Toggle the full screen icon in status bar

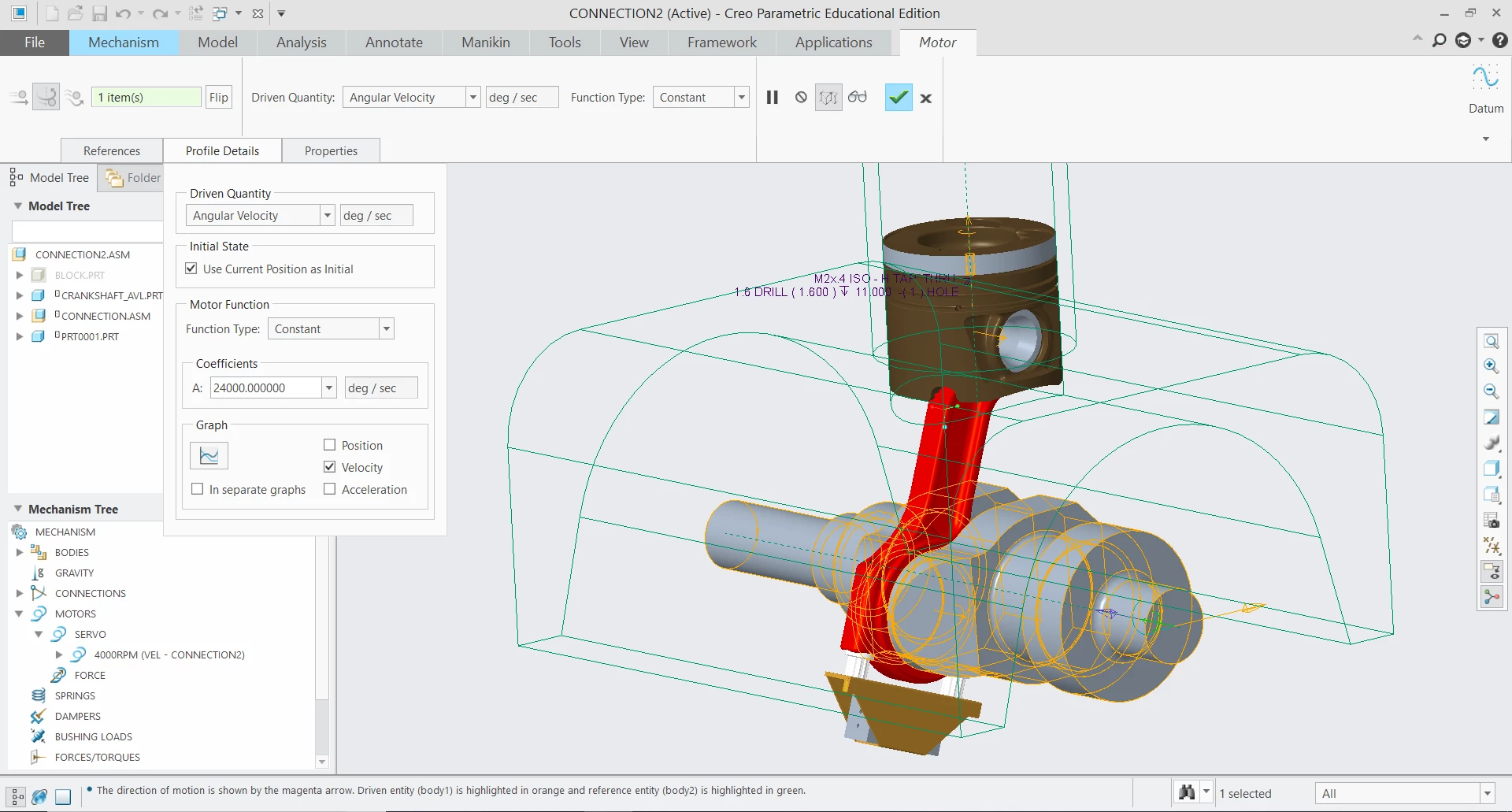(x=63, y=796)
